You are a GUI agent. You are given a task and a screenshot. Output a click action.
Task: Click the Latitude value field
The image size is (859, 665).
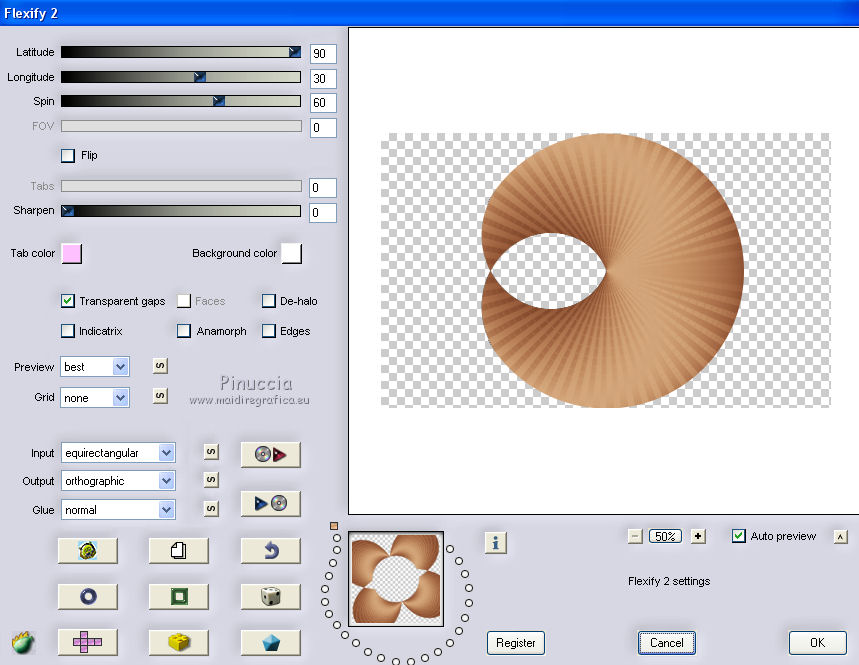click(323, 54)
